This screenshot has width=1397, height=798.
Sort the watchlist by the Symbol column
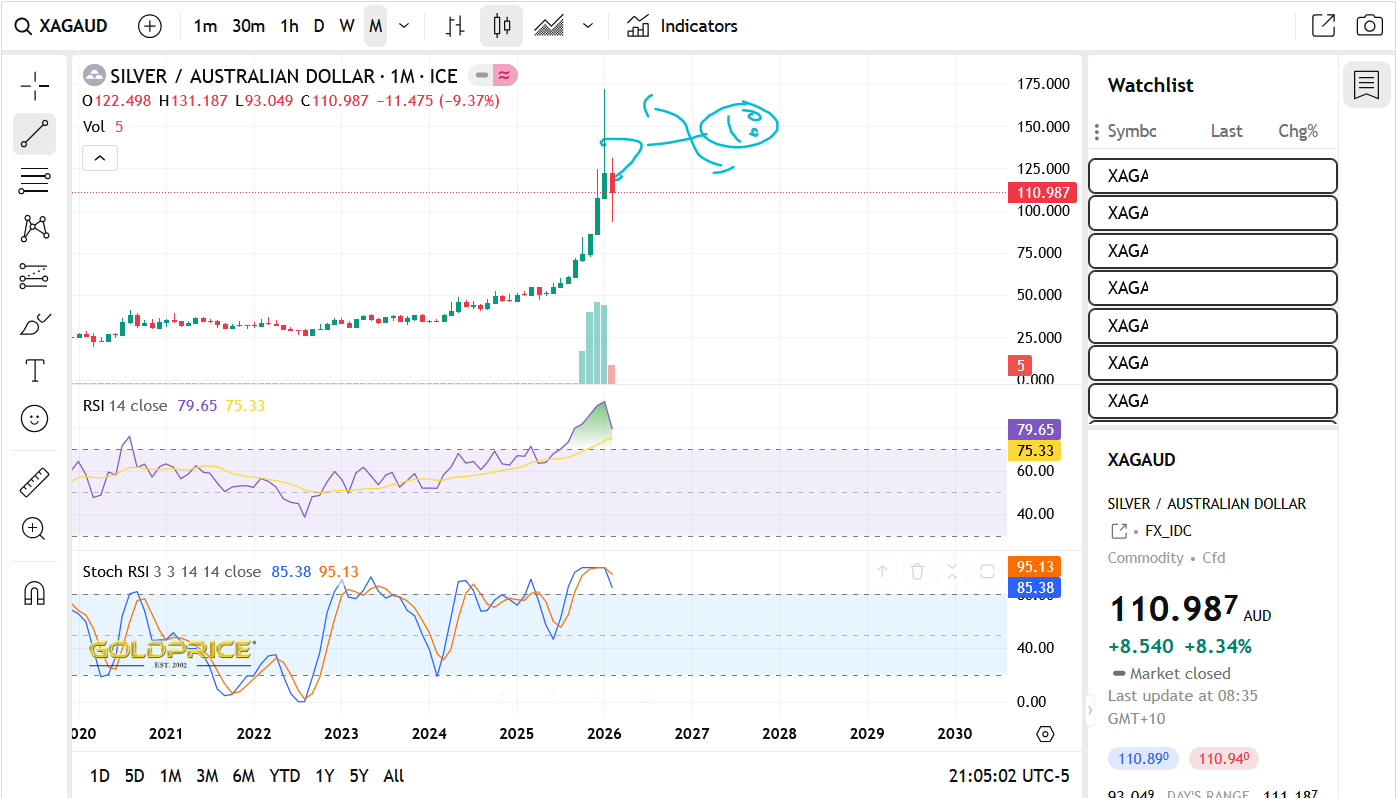[1132, 131]
